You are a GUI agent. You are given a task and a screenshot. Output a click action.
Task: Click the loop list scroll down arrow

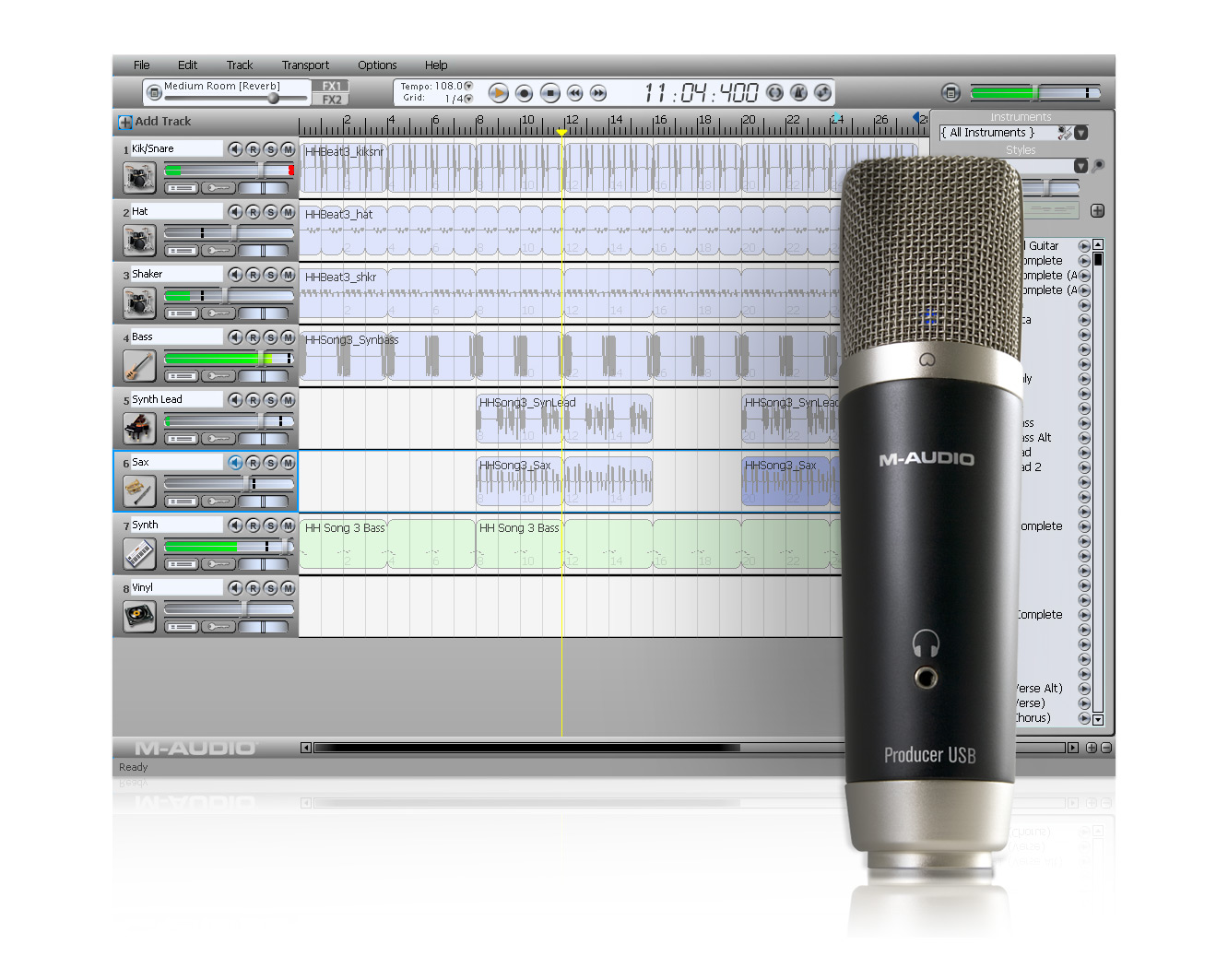[1098, 719]
